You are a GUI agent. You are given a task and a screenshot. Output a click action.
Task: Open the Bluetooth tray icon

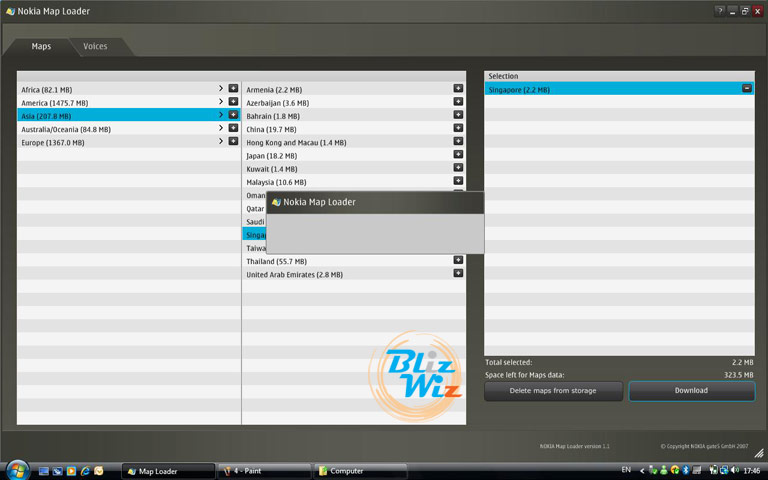pos(686,470)
